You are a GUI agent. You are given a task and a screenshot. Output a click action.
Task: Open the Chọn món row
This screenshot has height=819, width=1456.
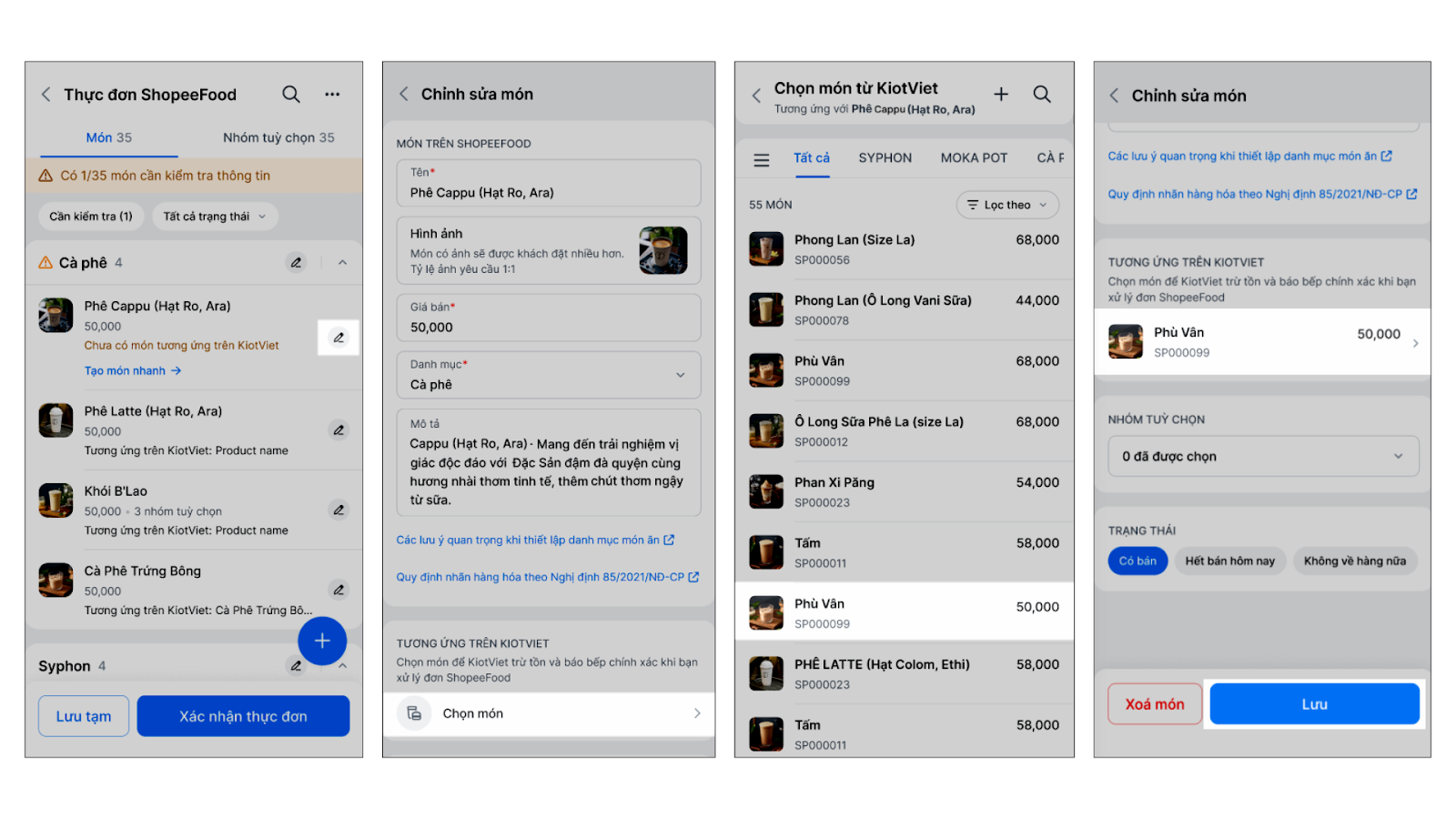click(549, 713)
